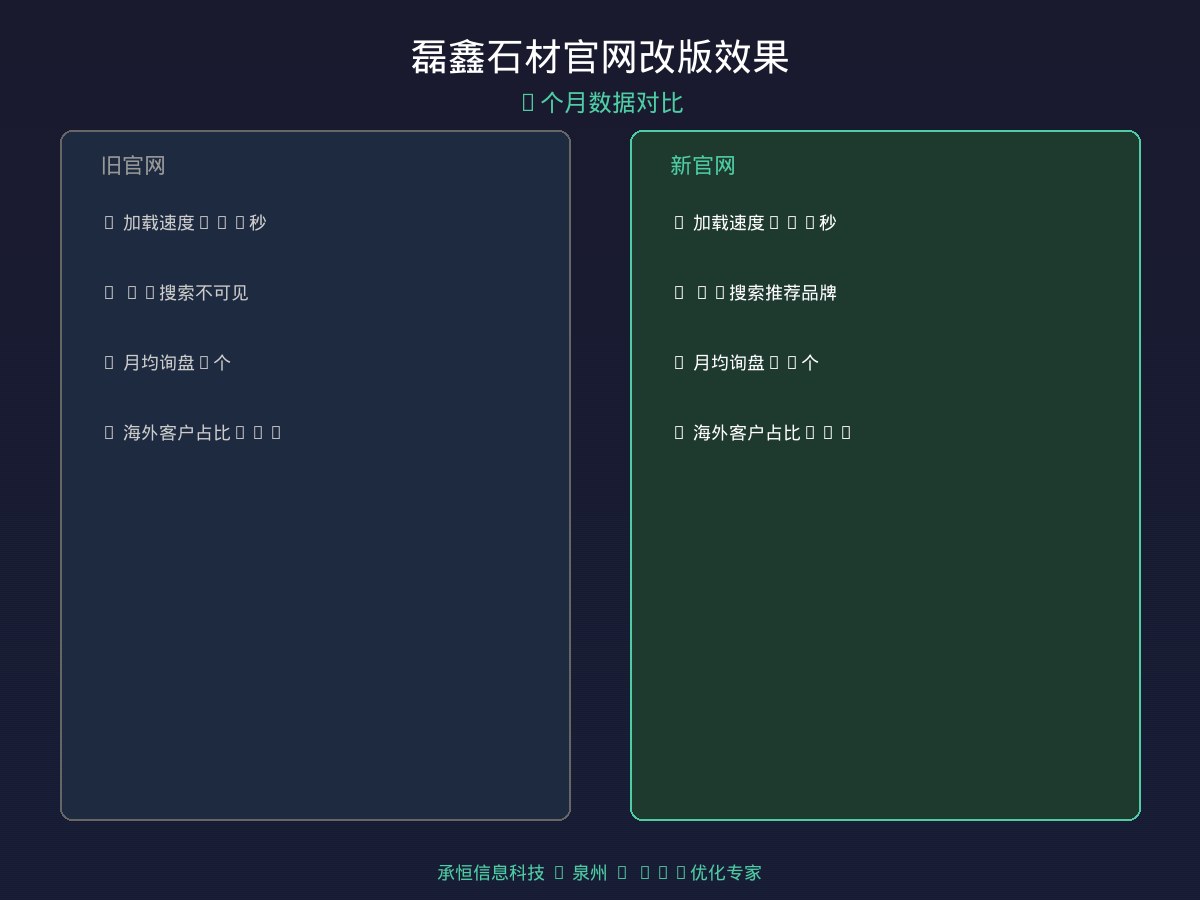The image size is (1200, 900).
Task: Click footer text 承恒信息科技 泉州 优化专家
Action: (600, 873)
